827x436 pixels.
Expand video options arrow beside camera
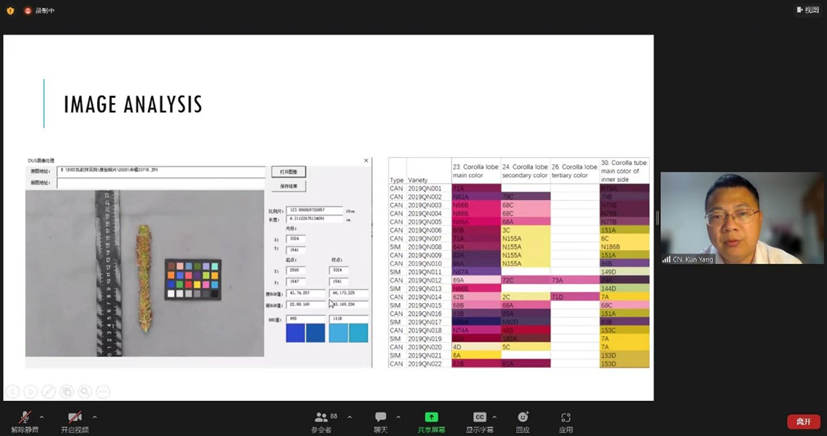click(x=95, y=417)
